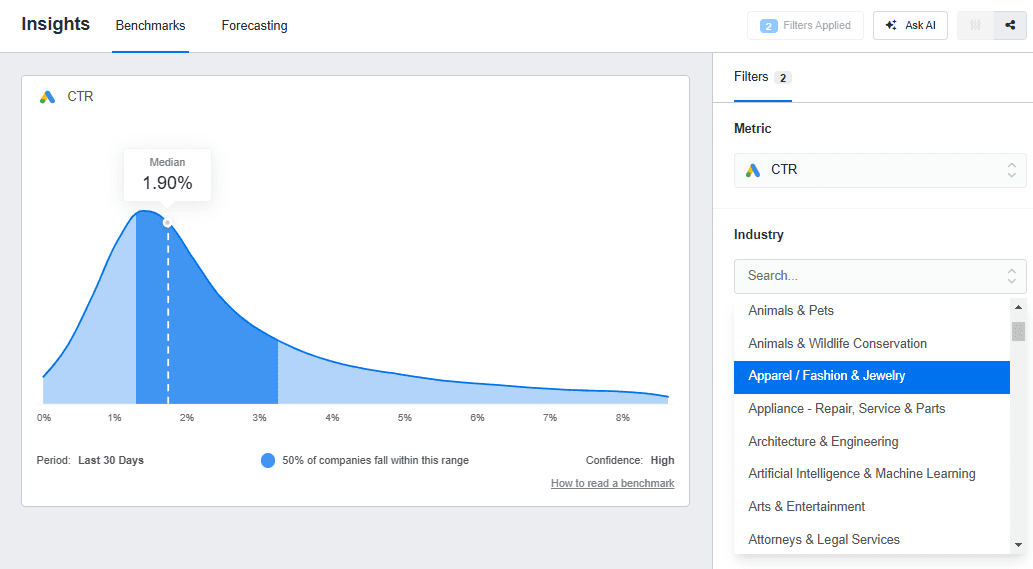This screenshot has width=1033, height=569.
Task: Open How to read a benchmark link
Action: [x=612, y=484]
